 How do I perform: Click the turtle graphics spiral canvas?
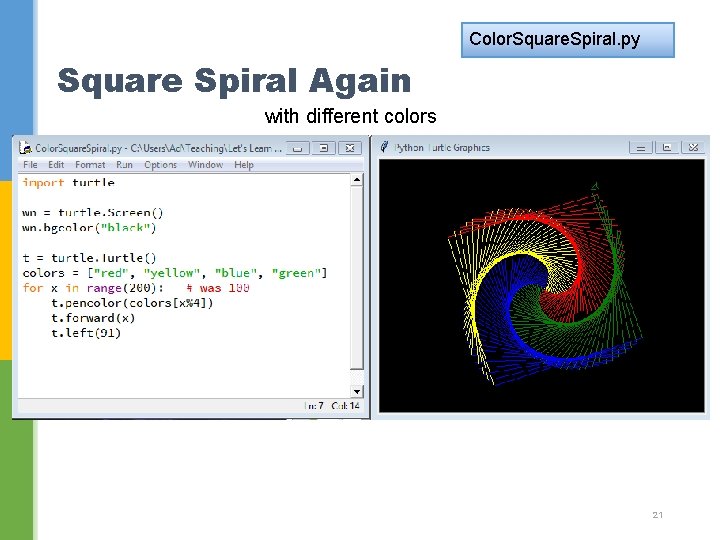point(541,286)
